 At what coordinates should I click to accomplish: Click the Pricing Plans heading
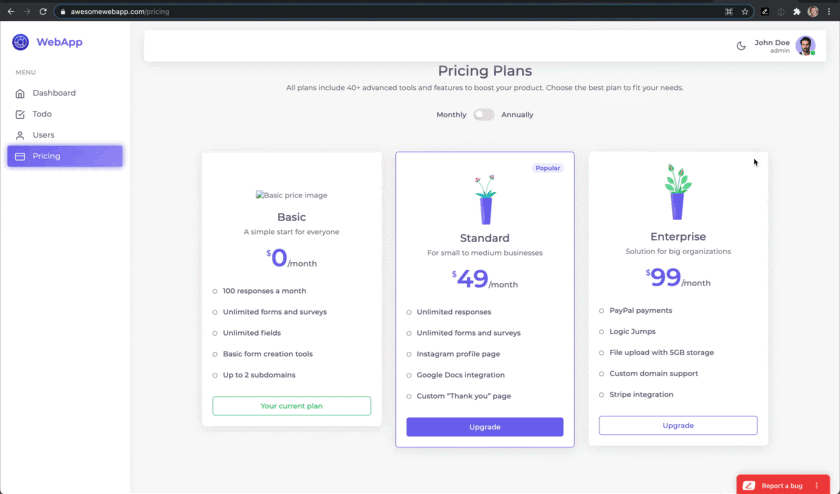click(485, 71)
